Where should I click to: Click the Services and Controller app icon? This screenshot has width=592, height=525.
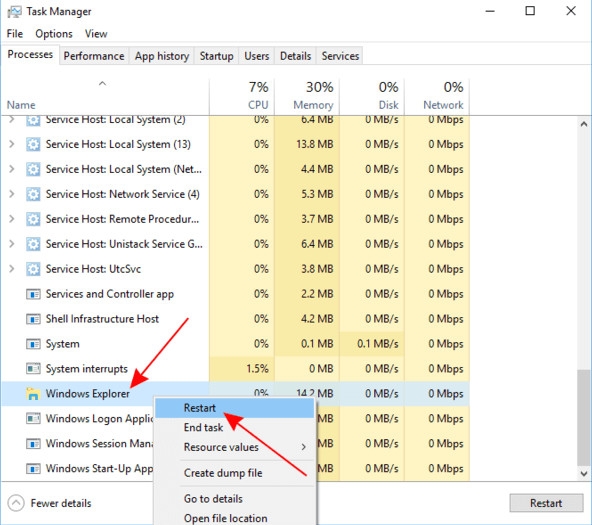(33, 294)
